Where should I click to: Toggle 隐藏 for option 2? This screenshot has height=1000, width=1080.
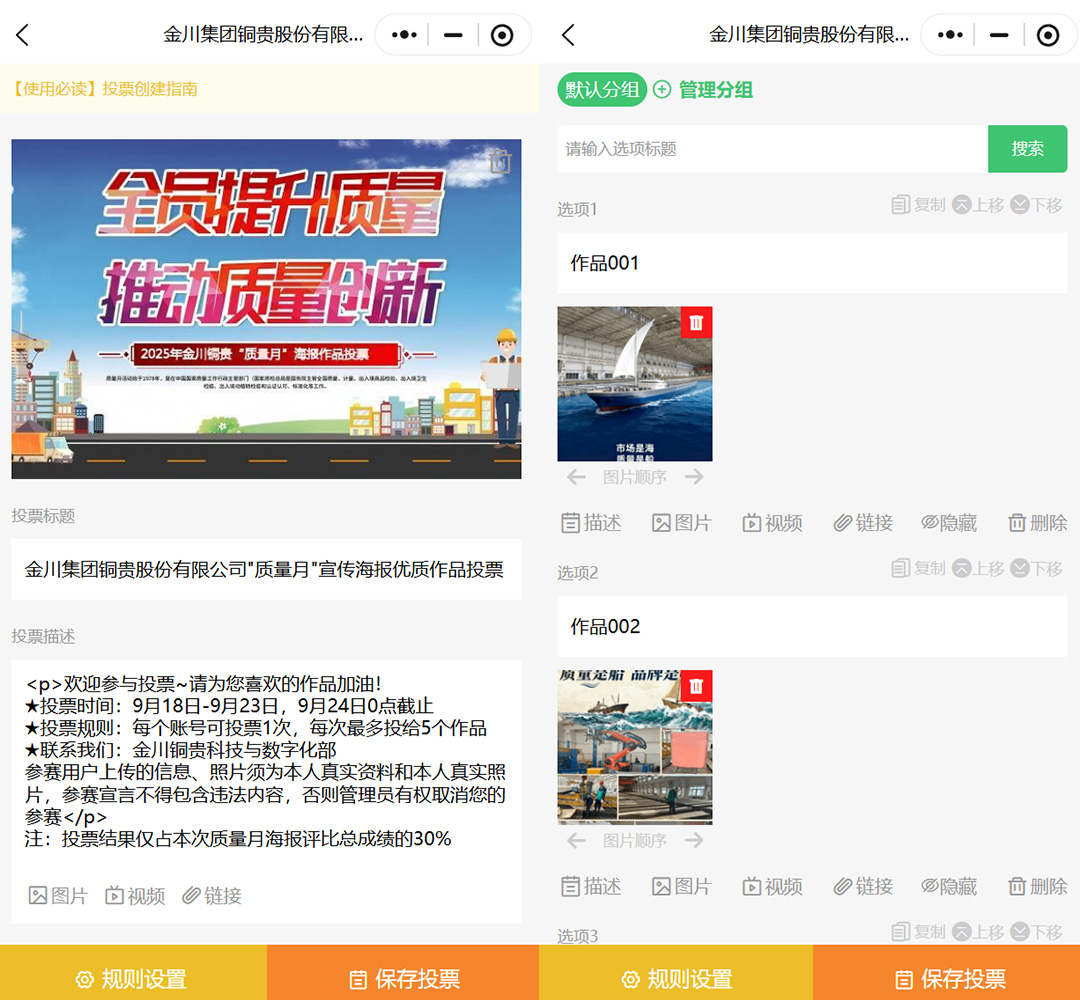pyautogui.click(x=948, y=887)
